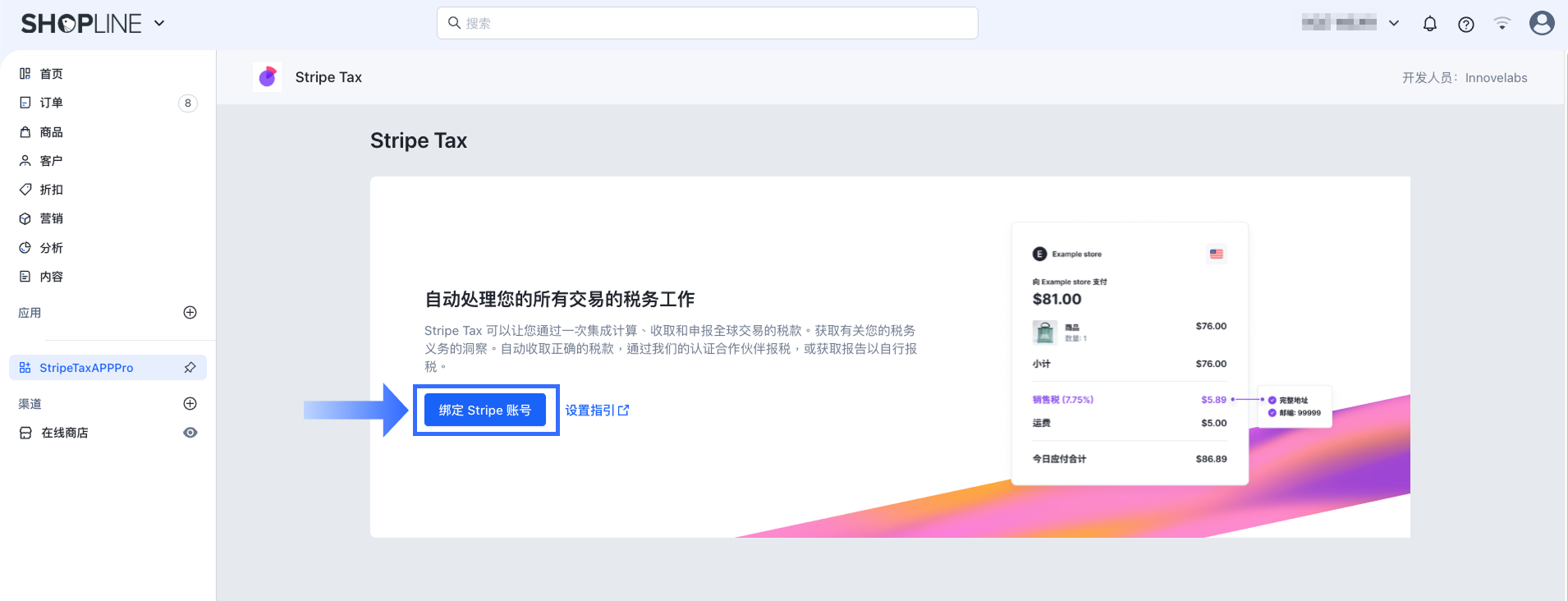Click the 今日应付合计 total label
The width and height of the screenshot is (1568, 601).
click(x=1059, y=459)
